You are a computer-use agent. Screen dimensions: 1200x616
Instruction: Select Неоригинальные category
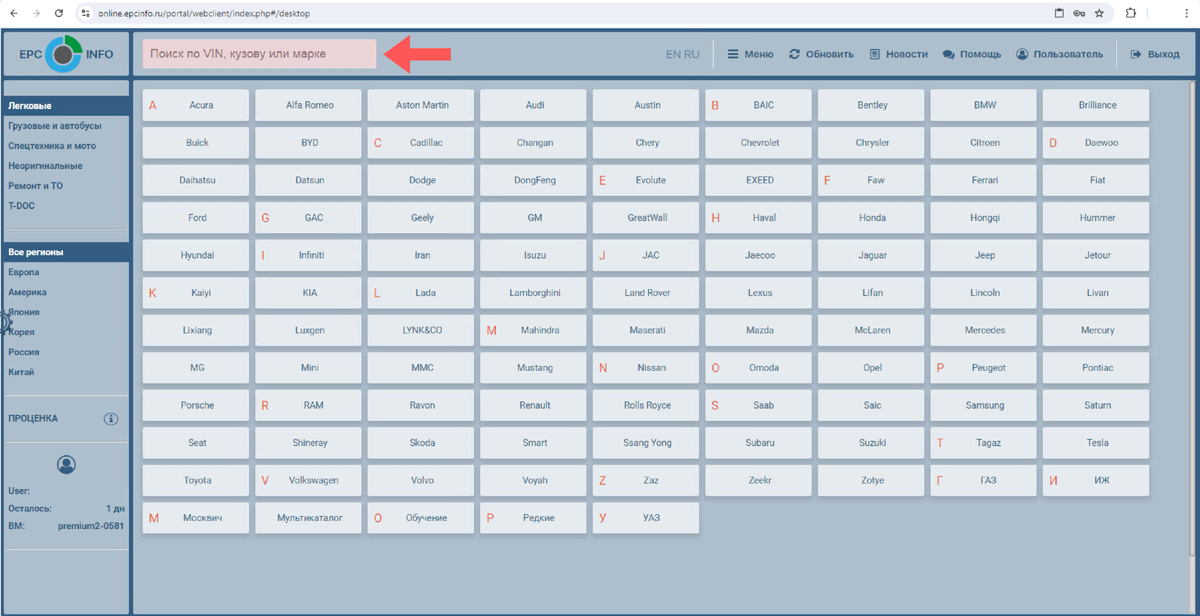point(45,166)
